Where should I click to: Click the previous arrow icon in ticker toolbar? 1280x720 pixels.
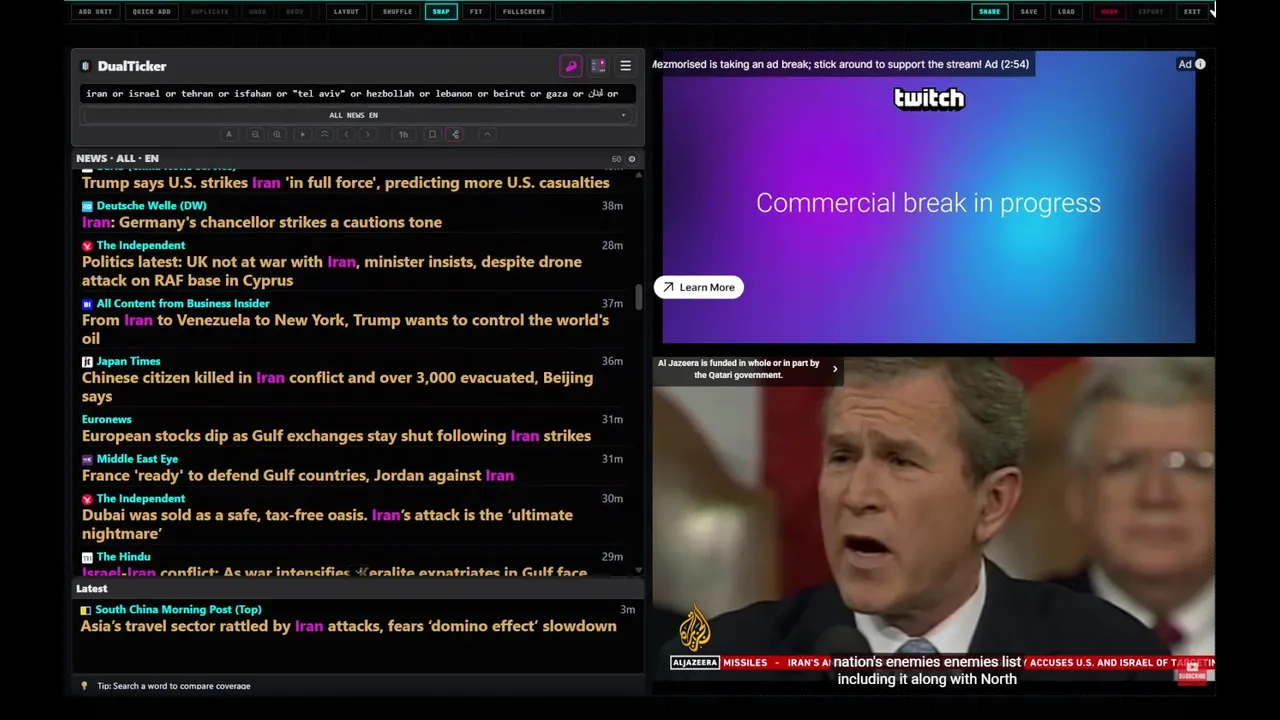coord(346,134)
